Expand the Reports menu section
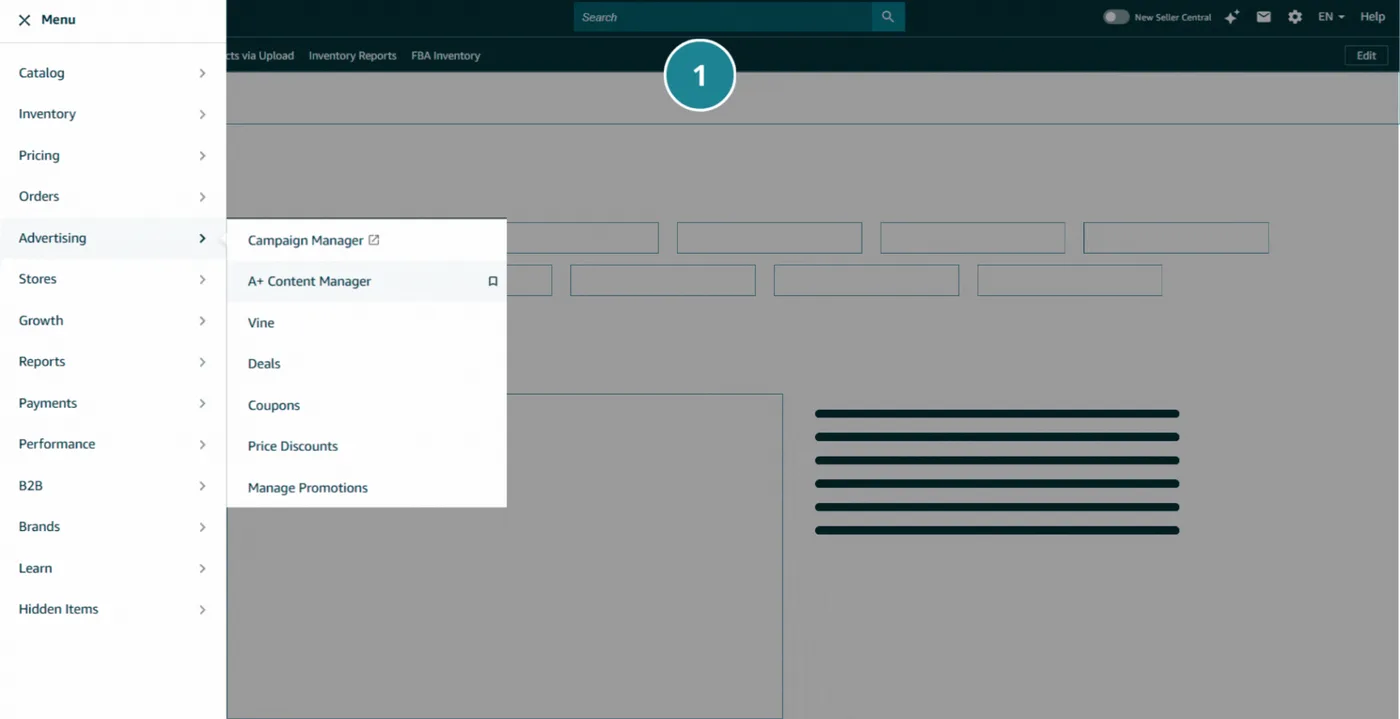This screenshot has height=719, width=1400. click(x=113, y=362)
